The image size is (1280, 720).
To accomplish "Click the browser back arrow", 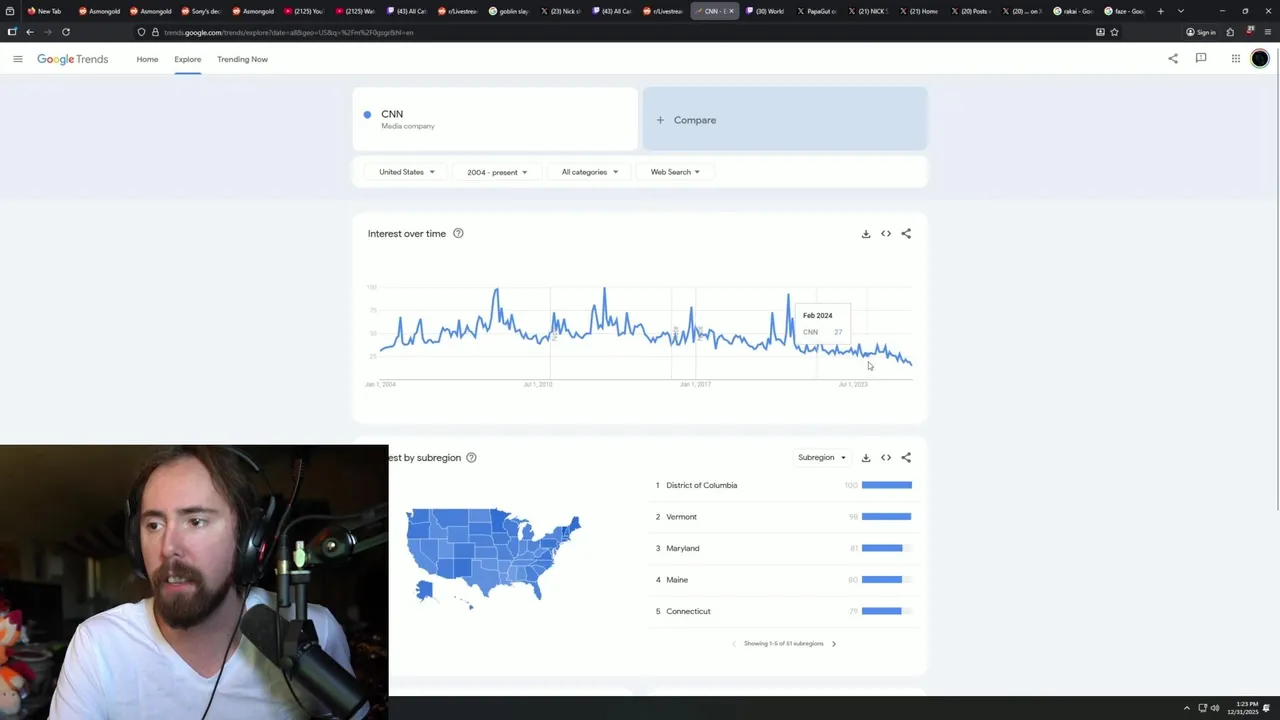I will 30,32.
